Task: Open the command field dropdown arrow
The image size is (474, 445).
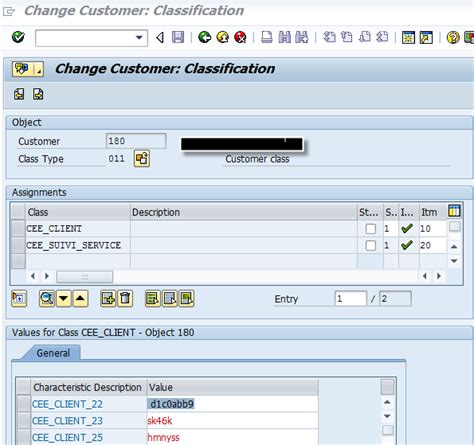Action: tap(140, 37)
